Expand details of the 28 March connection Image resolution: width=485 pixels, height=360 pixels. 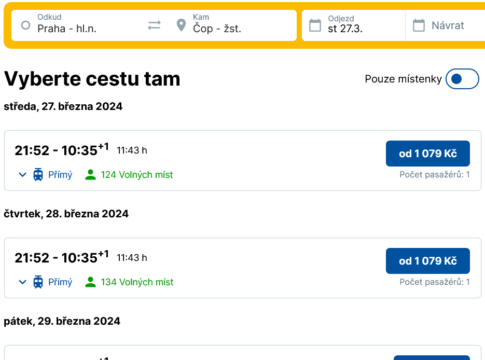point(22,282)
